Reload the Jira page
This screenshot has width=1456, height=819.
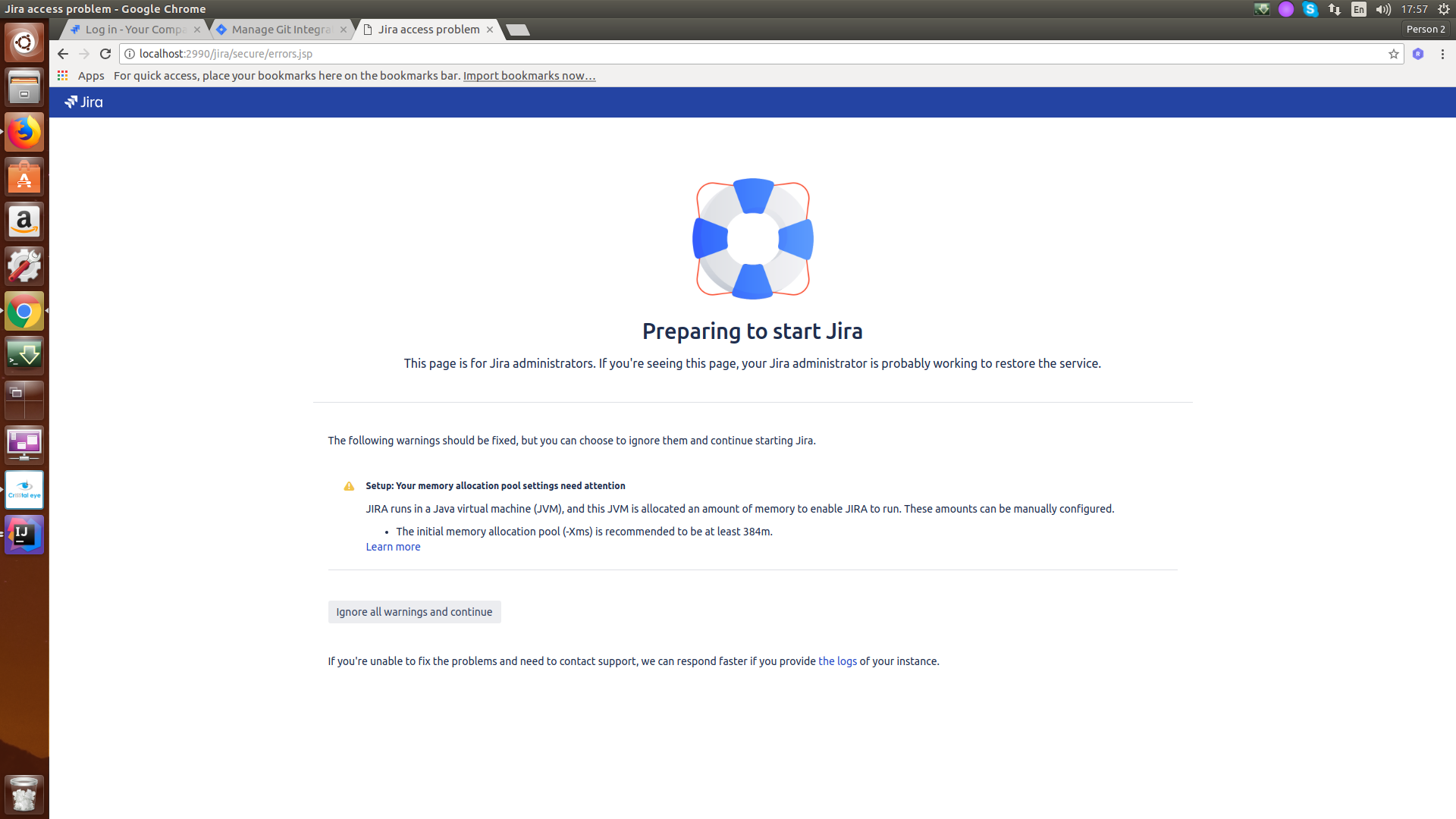(x=105, y=54)
